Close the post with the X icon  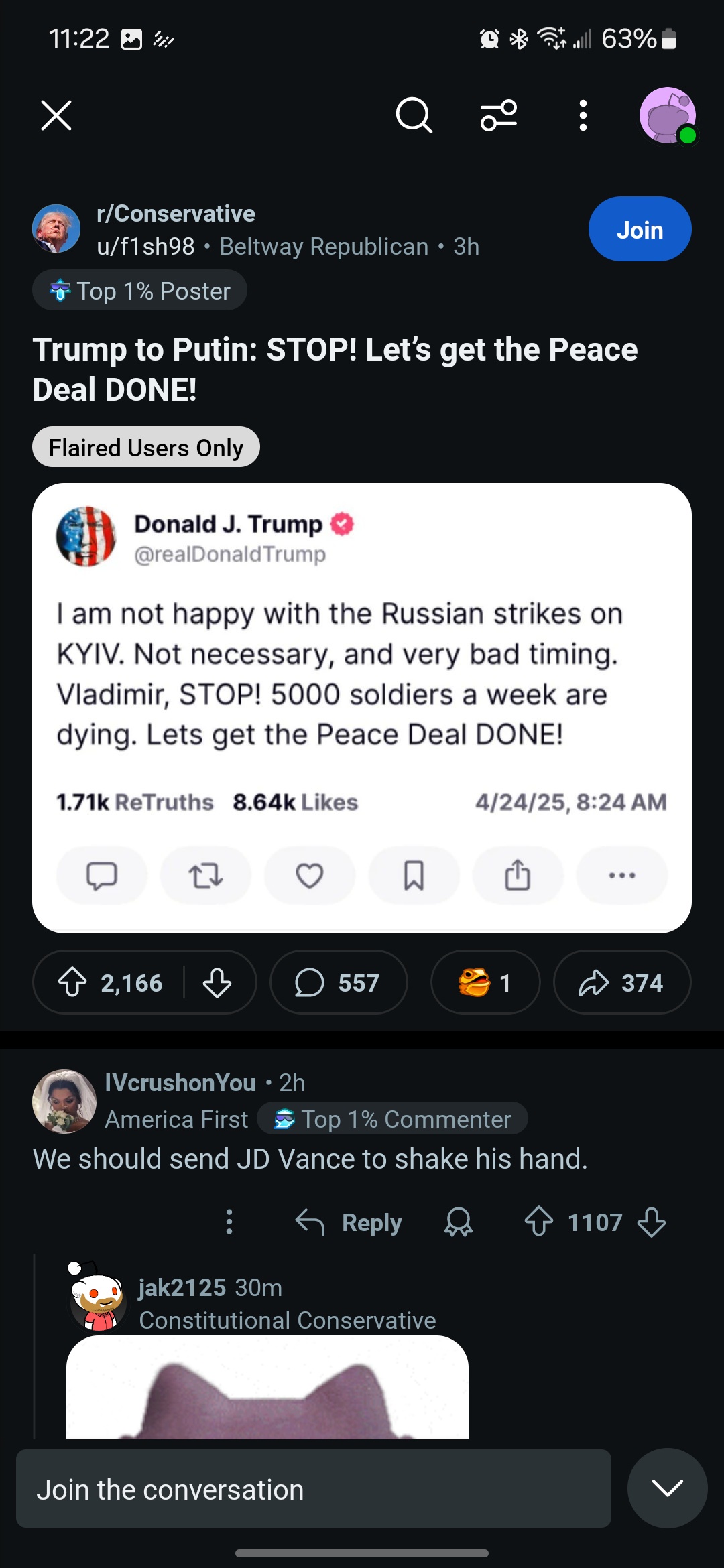[56, 115]
